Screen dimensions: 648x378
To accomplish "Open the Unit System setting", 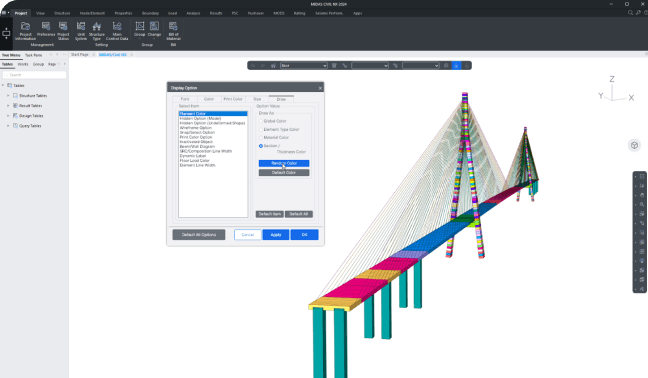I will point(81,31).
